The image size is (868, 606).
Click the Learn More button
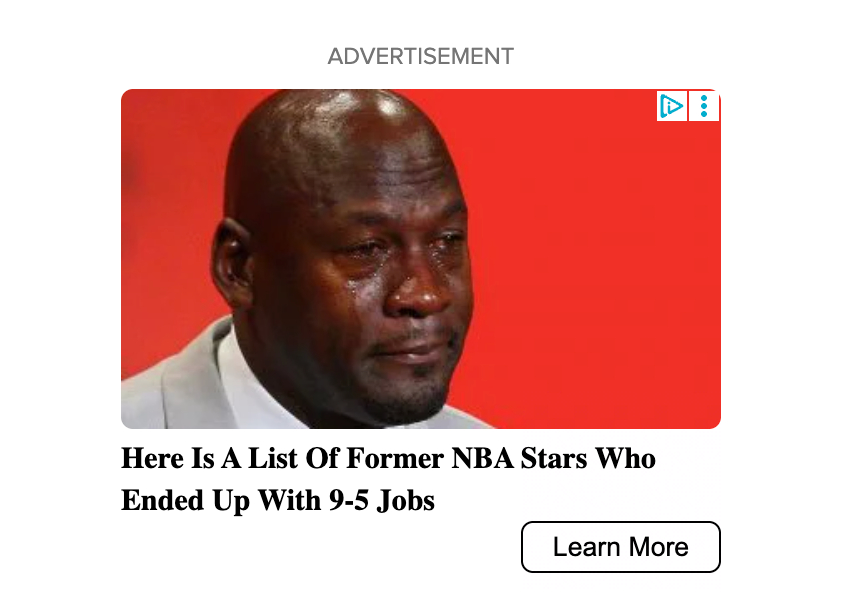[x=621, y=547]
